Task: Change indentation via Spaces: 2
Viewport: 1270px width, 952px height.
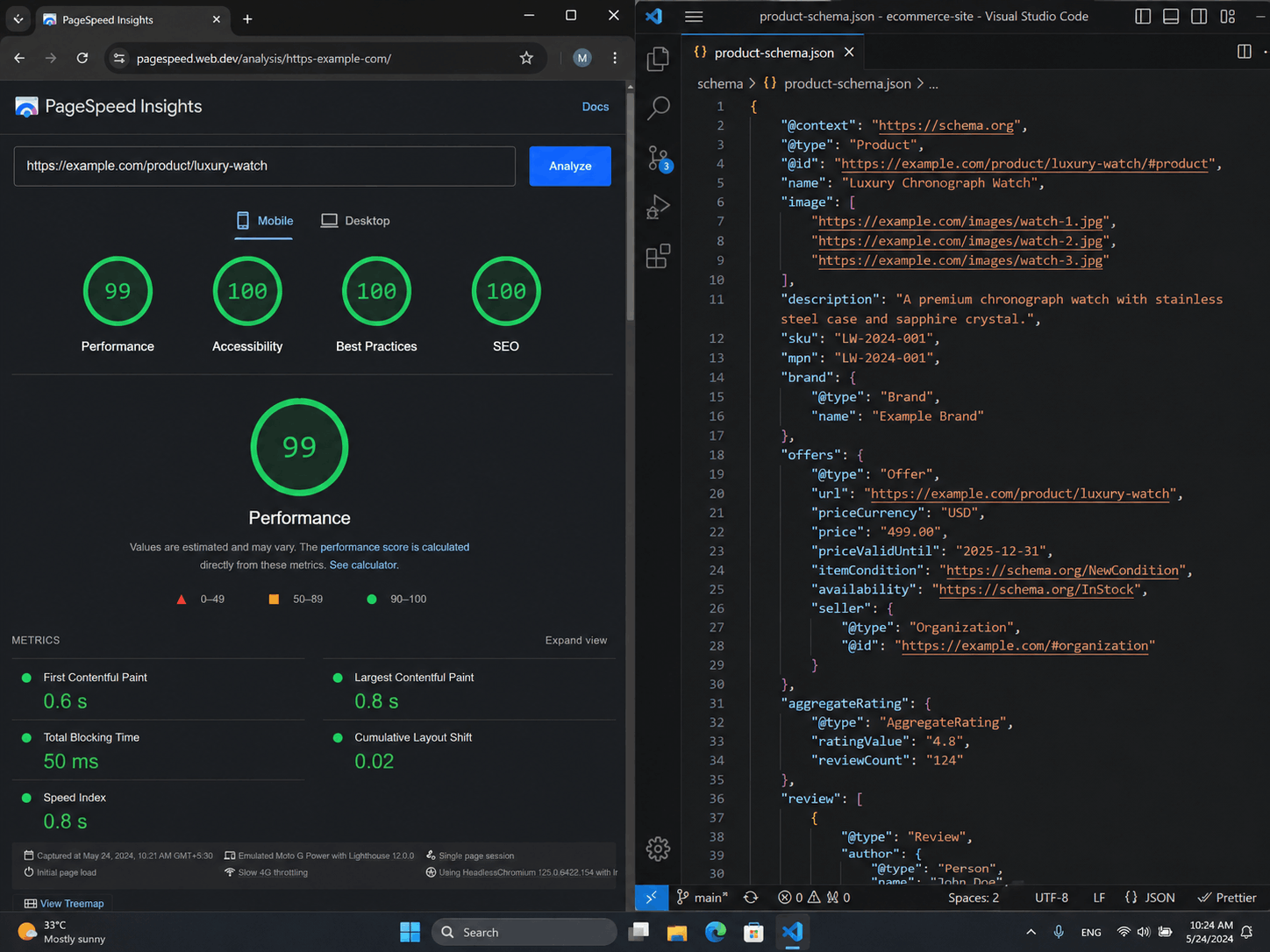Action: [x=974, y=897]
